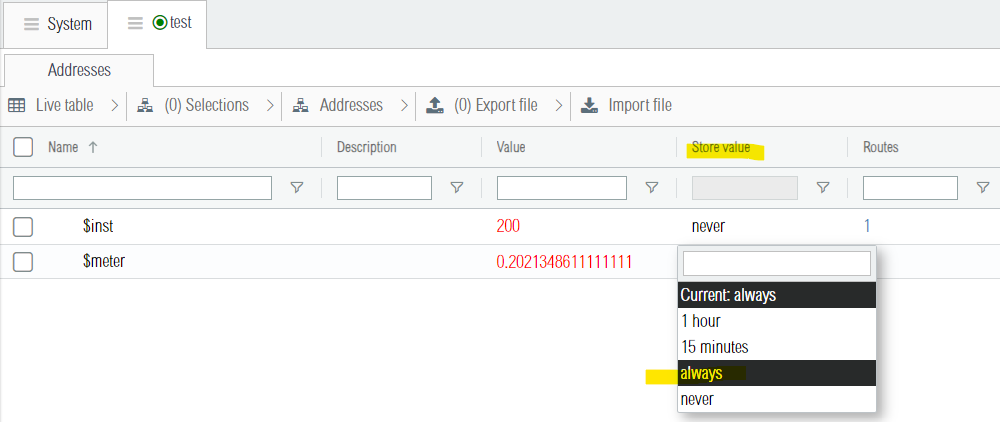
Task: Switch to the test tab
Action: pos(171,24)
